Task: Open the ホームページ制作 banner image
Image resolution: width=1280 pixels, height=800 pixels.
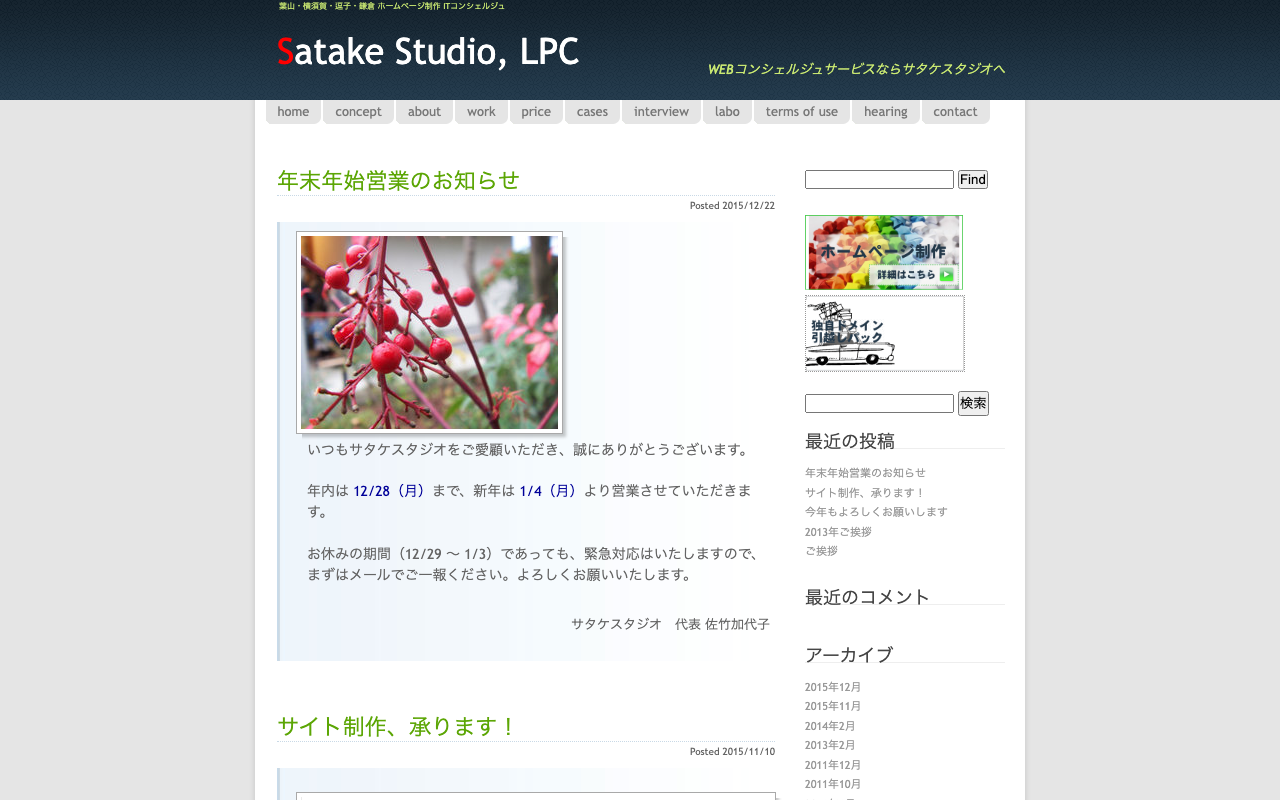Action: (884, 253)
